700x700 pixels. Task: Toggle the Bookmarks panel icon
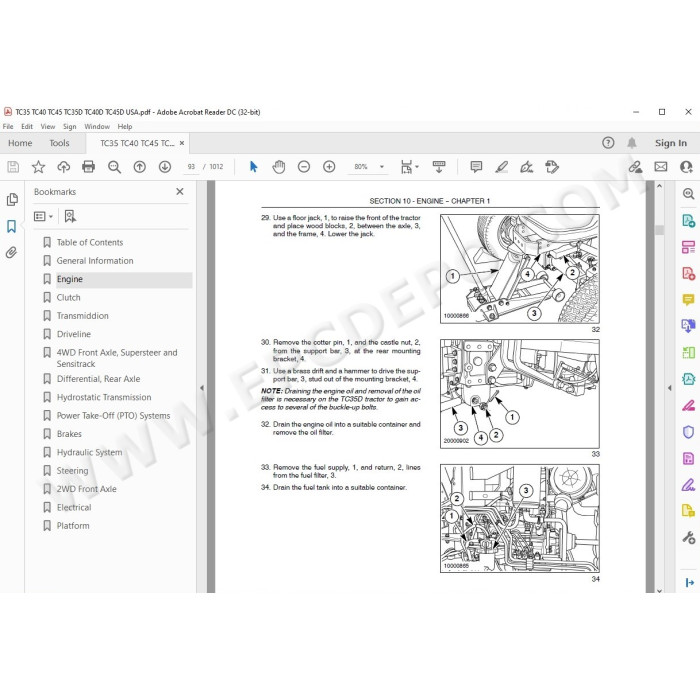(12, 226)
